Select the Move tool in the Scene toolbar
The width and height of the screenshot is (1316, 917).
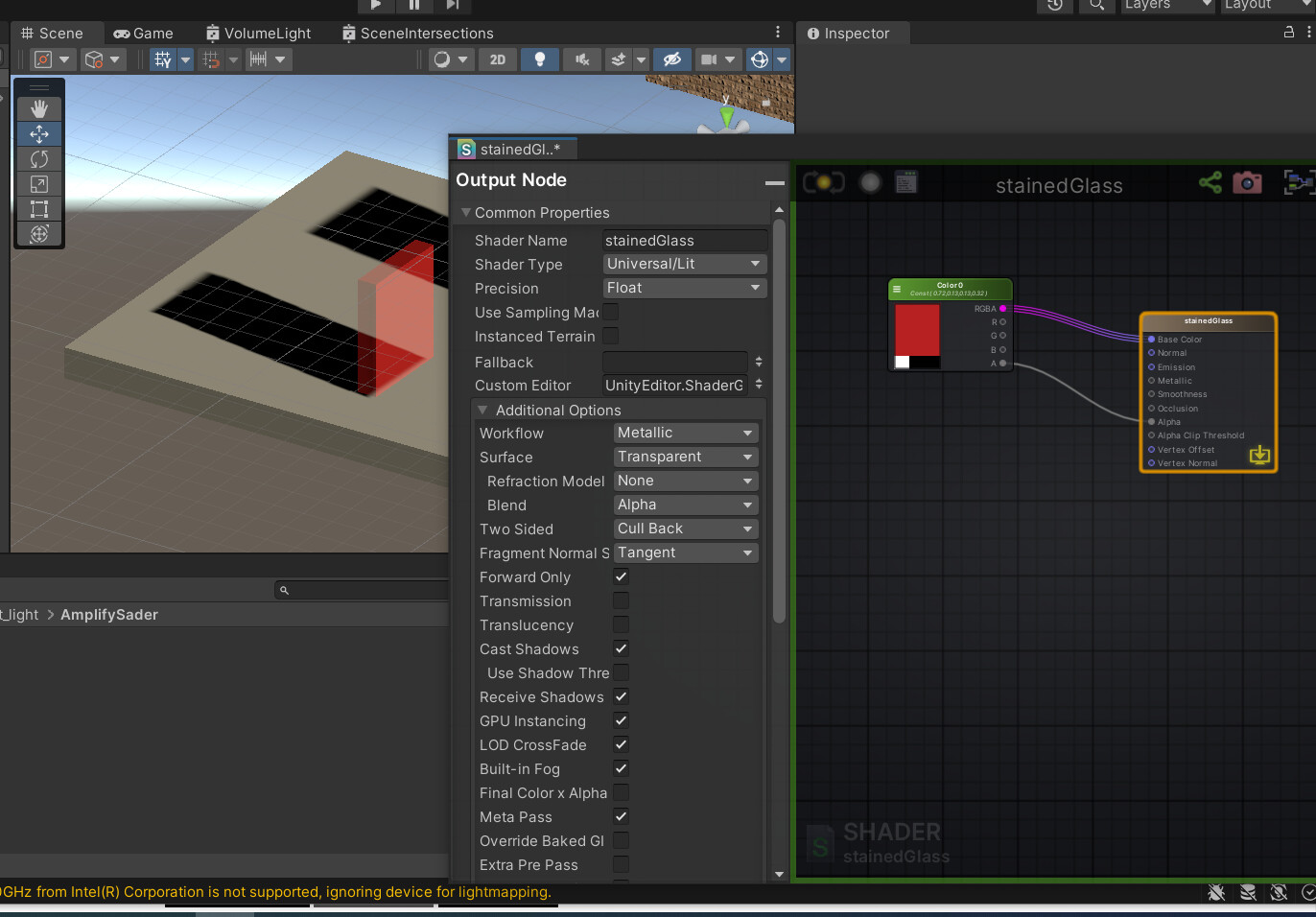(x=39, y=133)
